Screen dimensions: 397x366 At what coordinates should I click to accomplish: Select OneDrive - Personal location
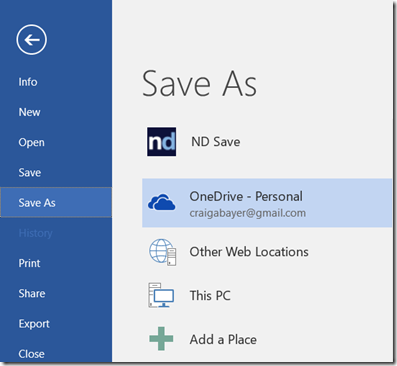[267, 203]
